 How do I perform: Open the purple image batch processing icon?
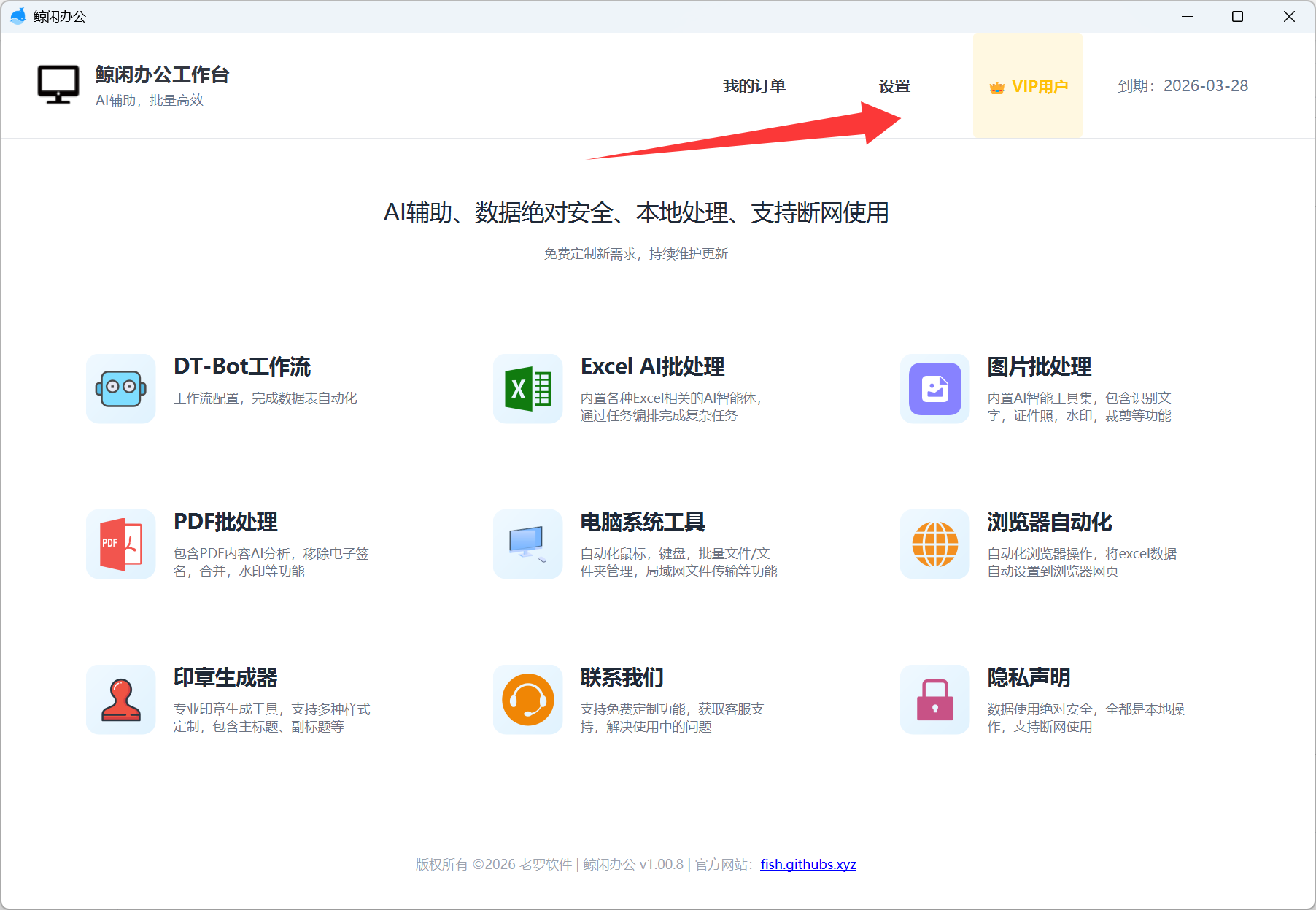click(934, 388)
